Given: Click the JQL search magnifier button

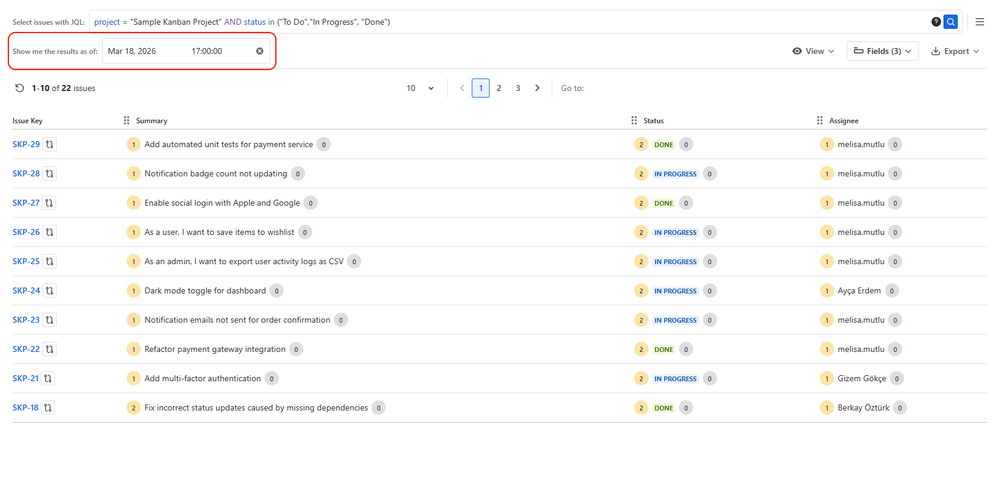Looking at the screenshot, I should click(951, 22).
